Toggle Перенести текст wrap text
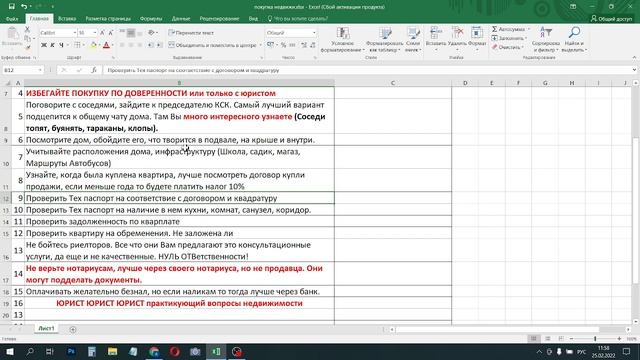This screenshot has height=360, width=640. tap(191, 33)
